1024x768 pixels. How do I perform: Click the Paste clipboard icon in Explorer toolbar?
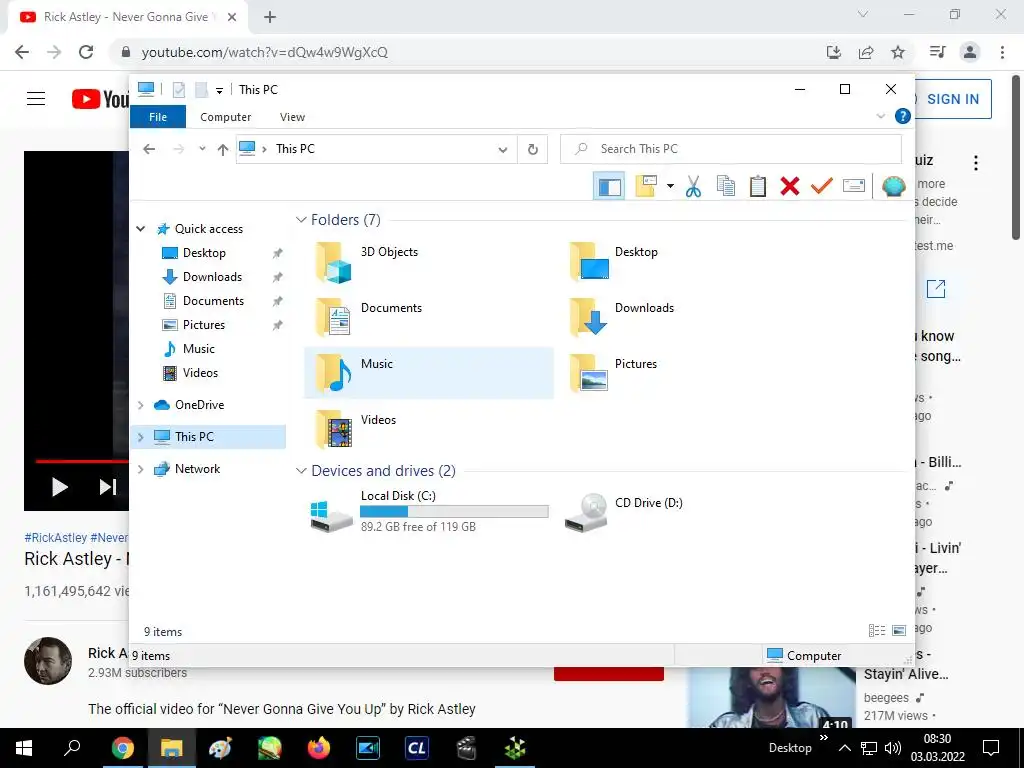(x=758, y=186)
